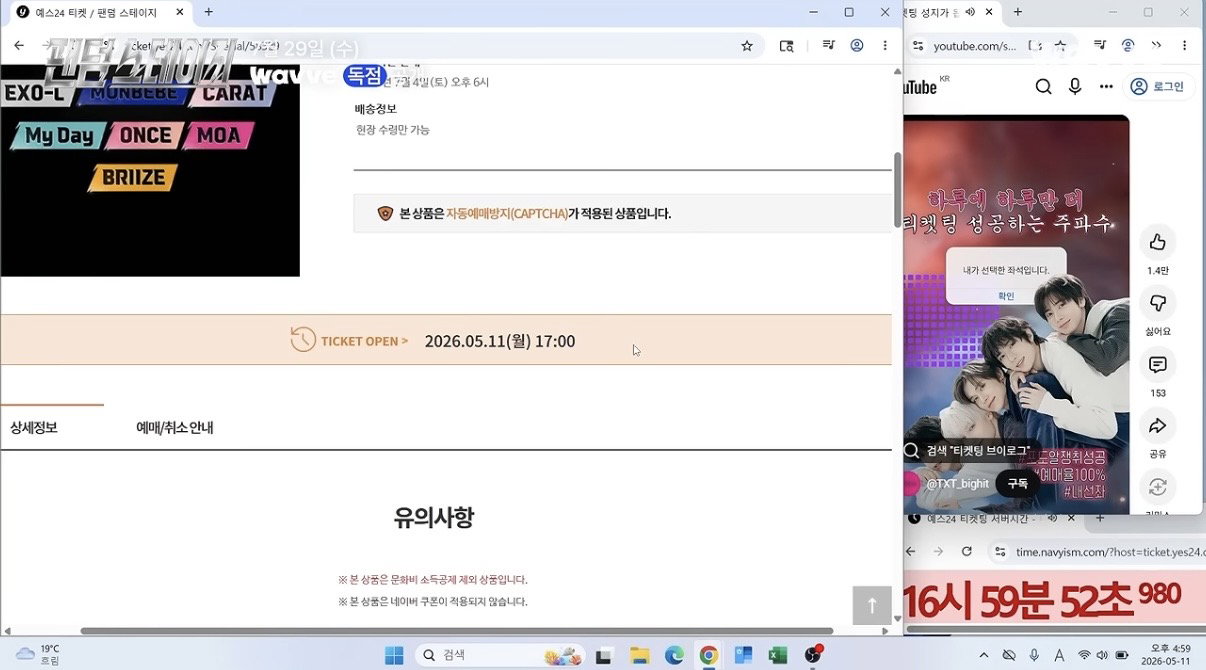Open Chrome media control icon in Yes24 window

pos(828,46)
